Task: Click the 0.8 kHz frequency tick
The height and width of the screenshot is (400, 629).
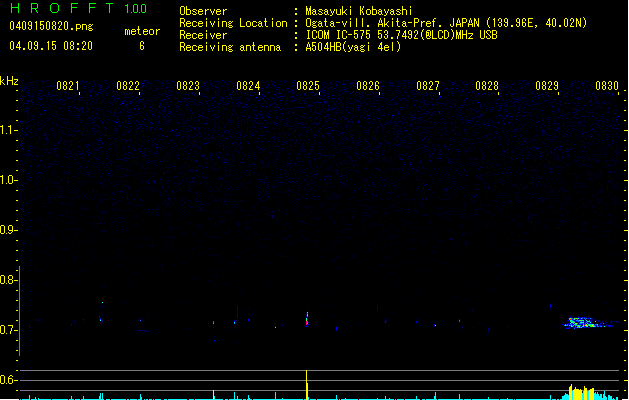Action: [8, 280]
